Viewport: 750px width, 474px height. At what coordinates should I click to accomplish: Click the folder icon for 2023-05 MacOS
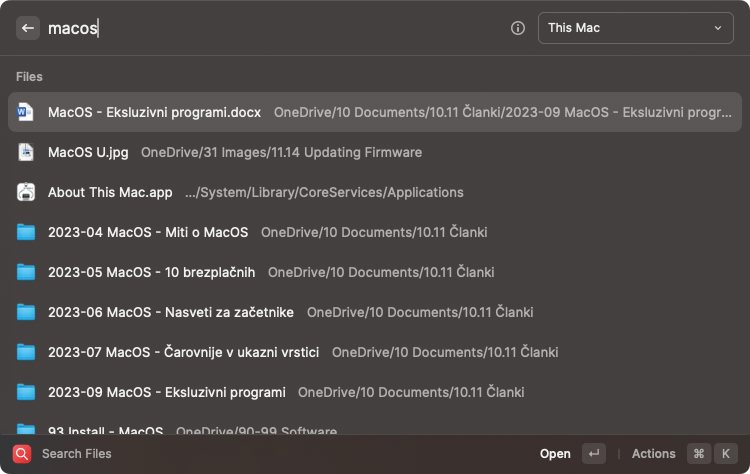[x=26, y=272]
